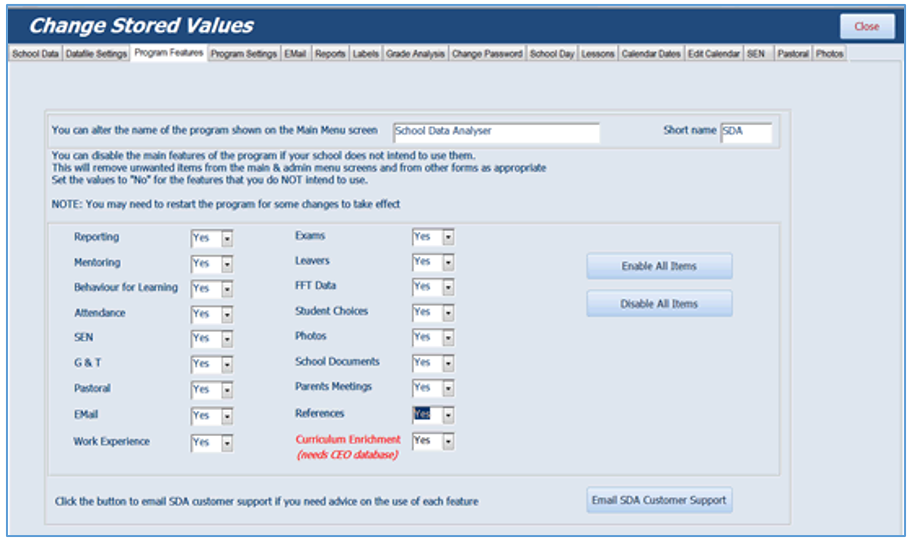
Task: Click Email SDA Customer Support button
Action: pos(659,500)
